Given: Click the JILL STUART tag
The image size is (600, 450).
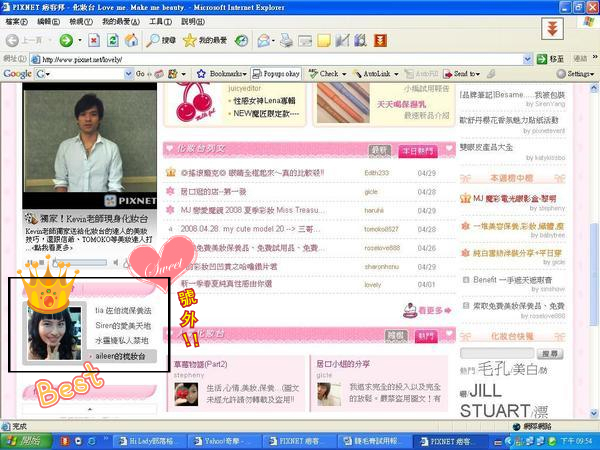Looking at the screenshot, I should click(x=495, y=401).
